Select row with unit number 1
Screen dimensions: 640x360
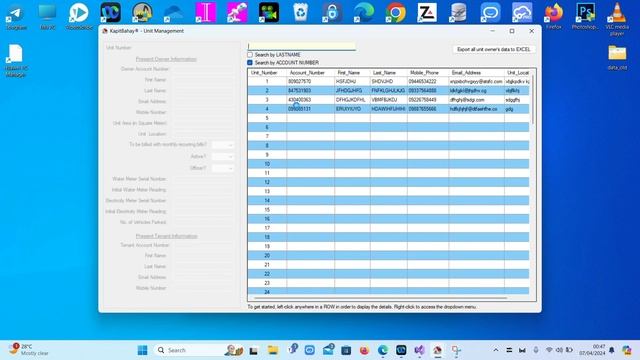coord(389,82)
